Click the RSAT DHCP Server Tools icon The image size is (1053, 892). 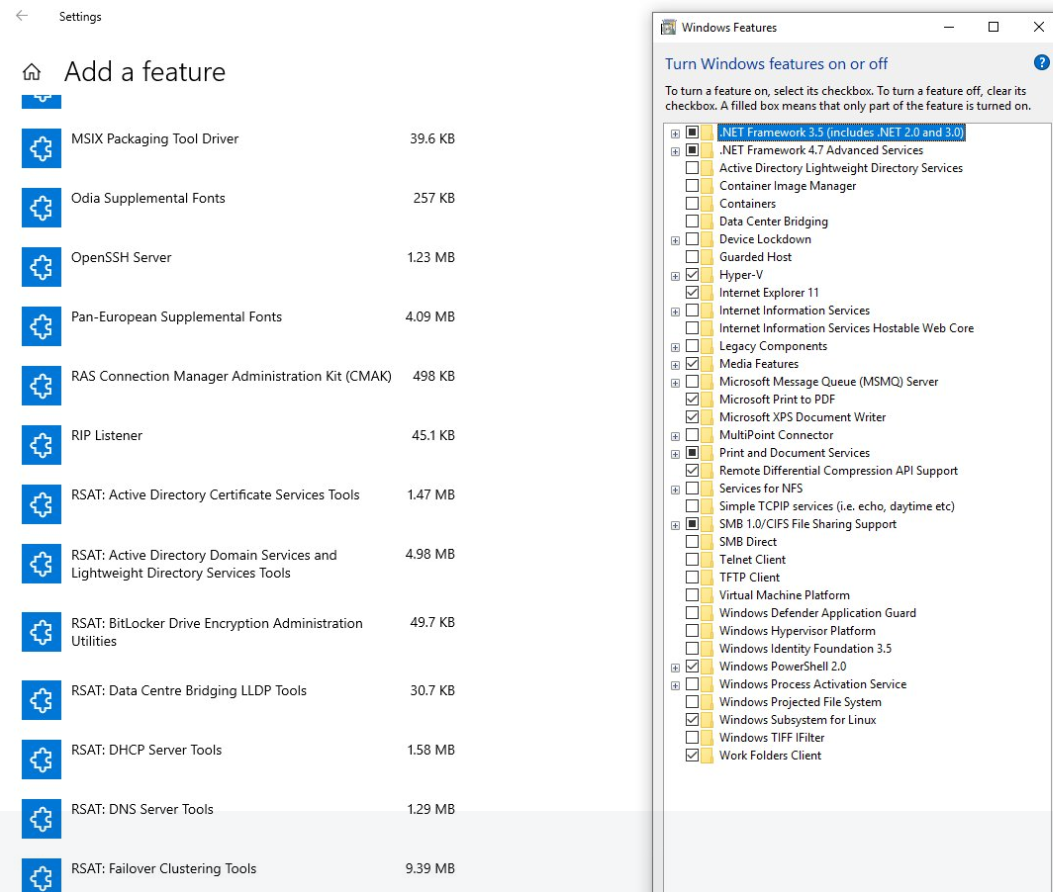coord(41,759)
